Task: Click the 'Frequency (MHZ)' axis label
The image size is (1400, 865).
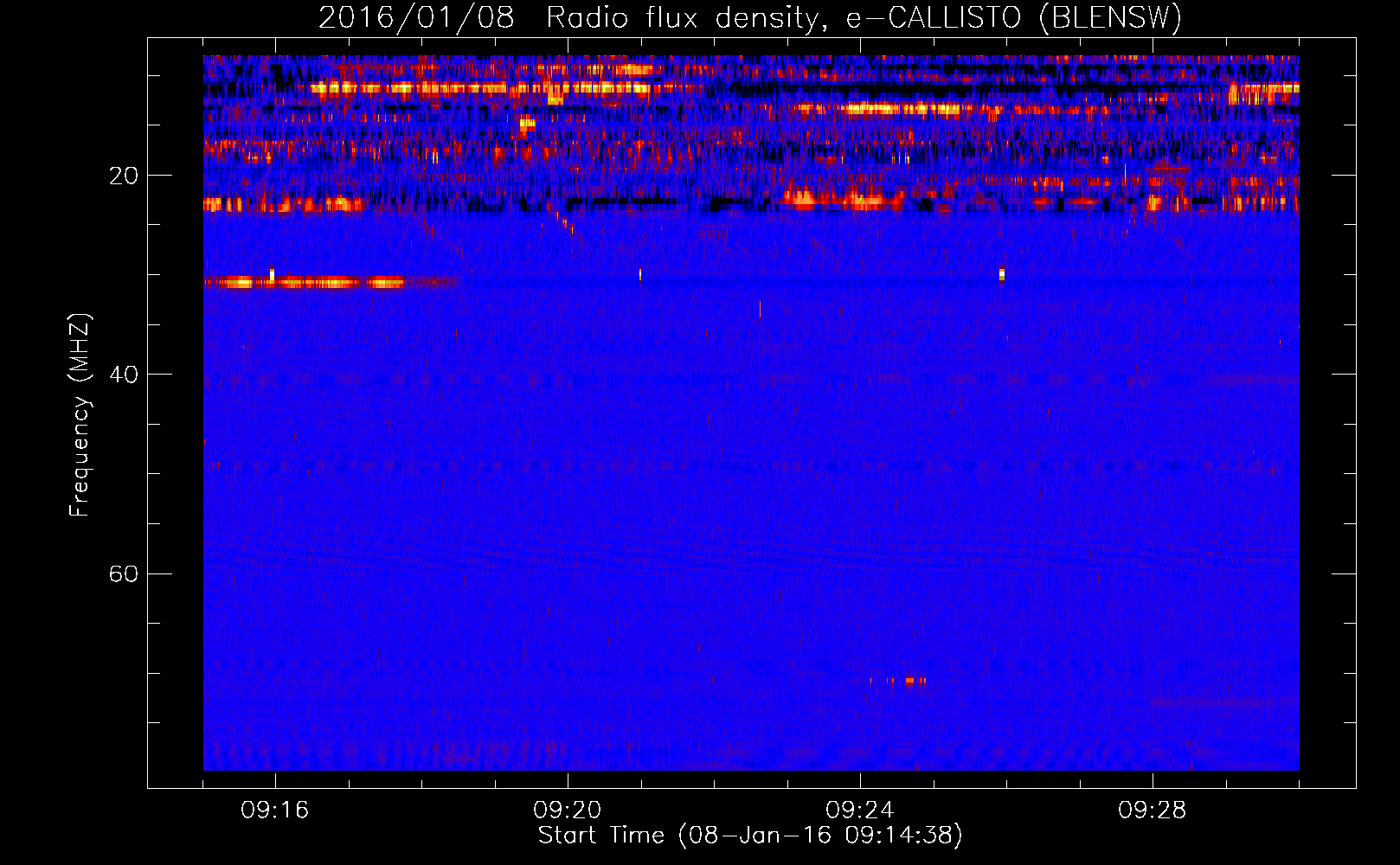Action: pos(80,415)
